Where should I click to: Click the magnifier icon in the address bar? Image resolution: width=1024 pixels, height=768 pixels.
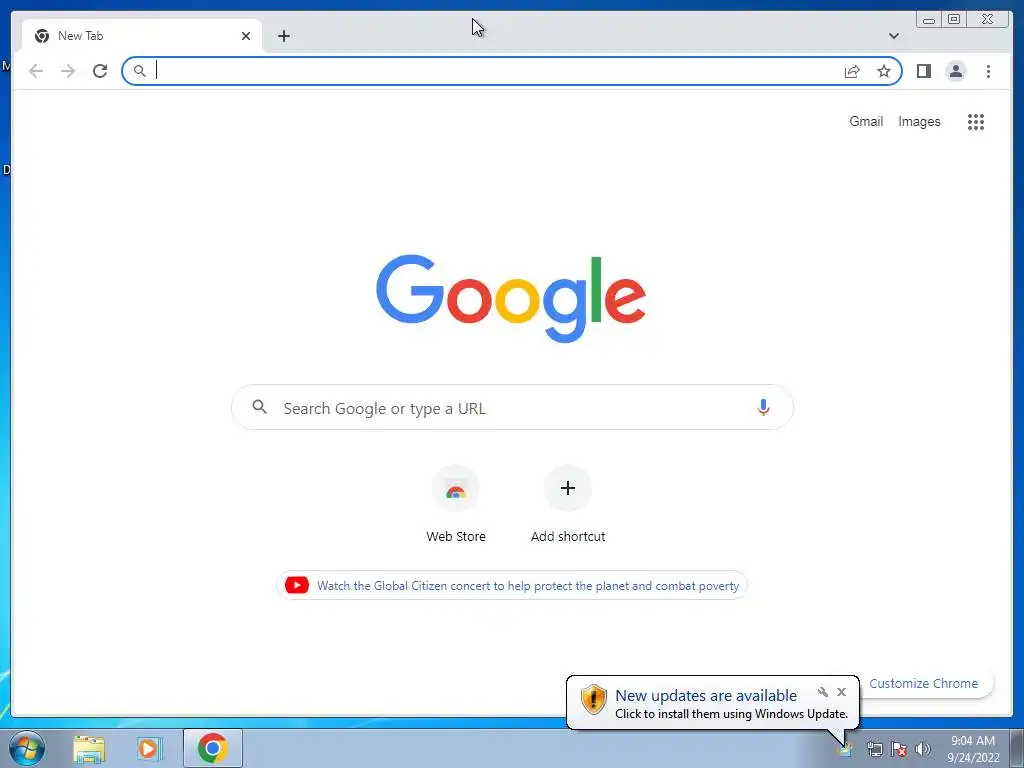[139, 71]
